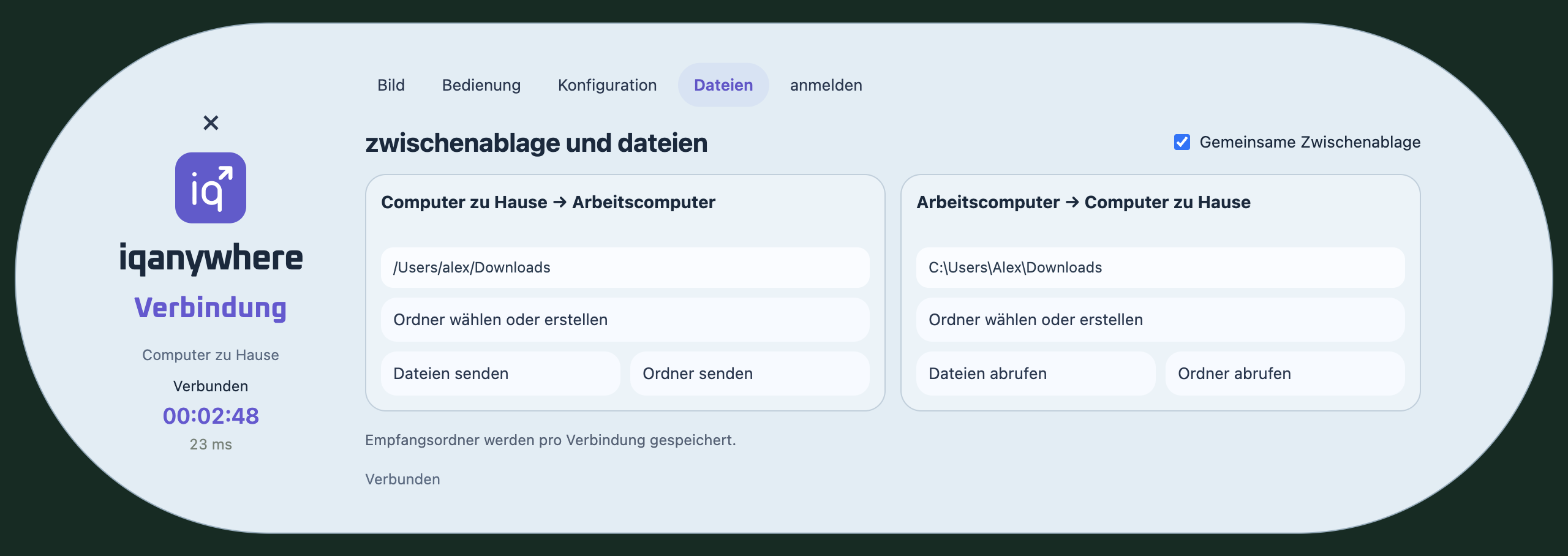Open the anmelden tab
Screen dimensions: 1568x556
click(826, 85)
